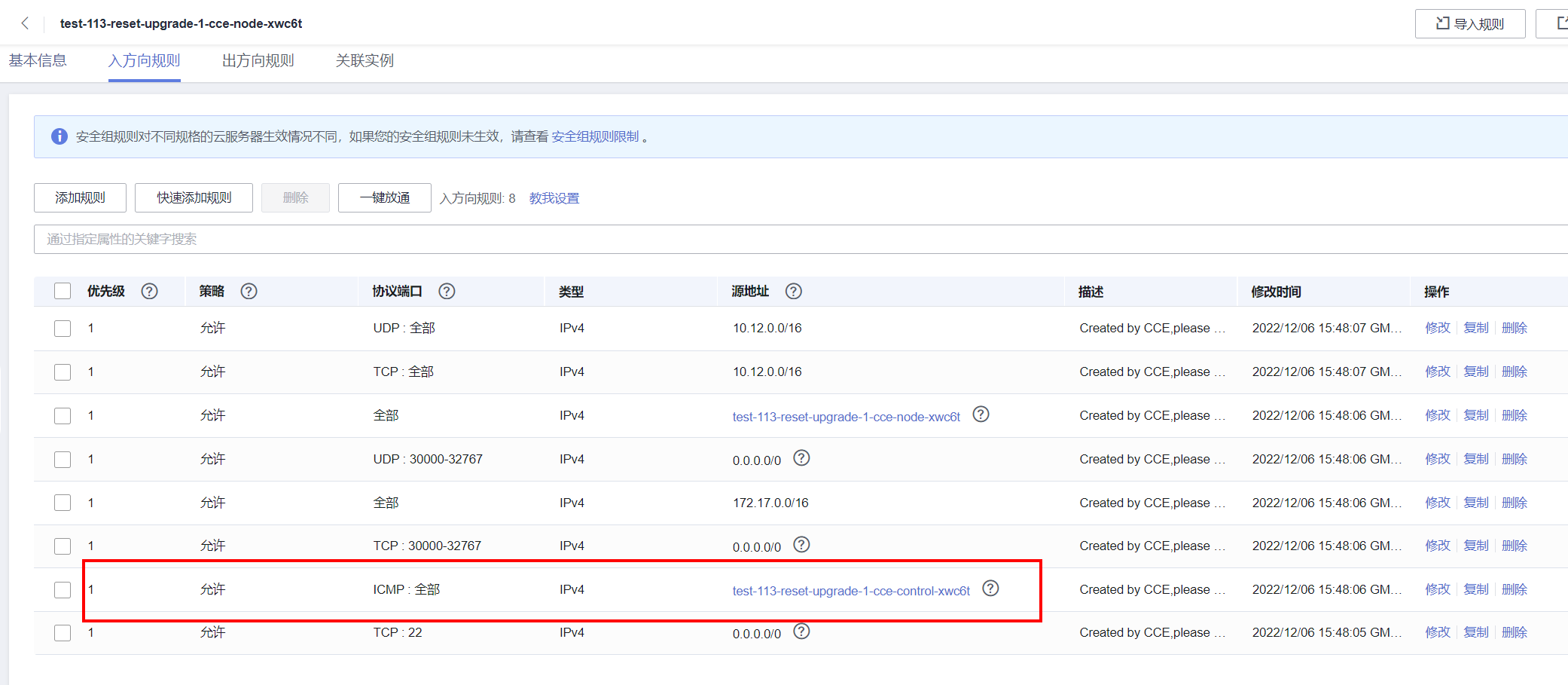Click the back arrow beside security group name
Viewport: 1568px width, 685px height.
(26, 23)
